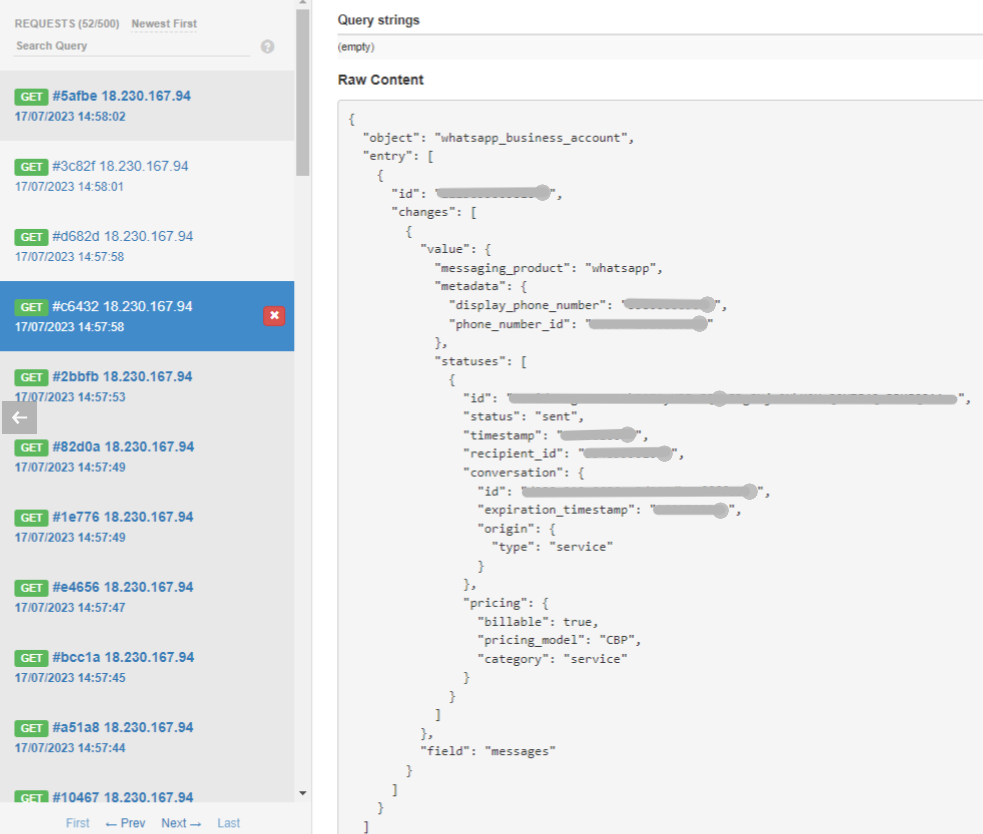
Task: Click the Prev pagination control
Action: [125, 822]
